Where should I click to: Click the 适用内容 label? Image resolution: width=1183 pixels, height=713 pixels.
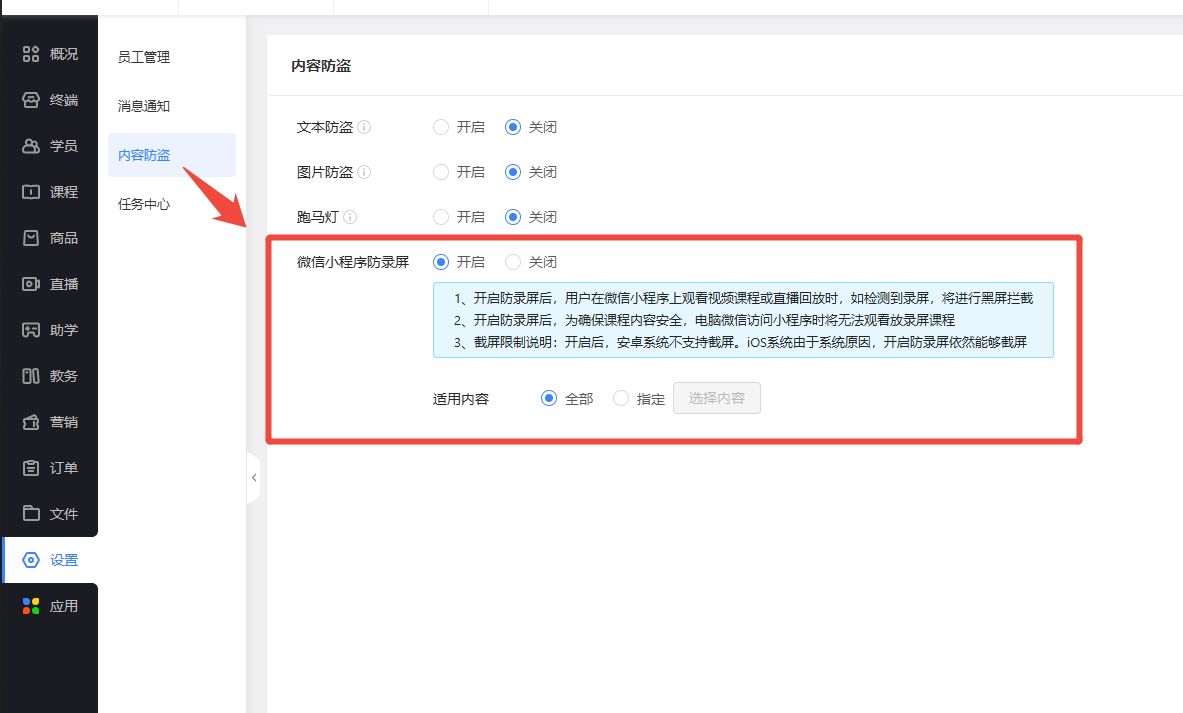(461, 399)
